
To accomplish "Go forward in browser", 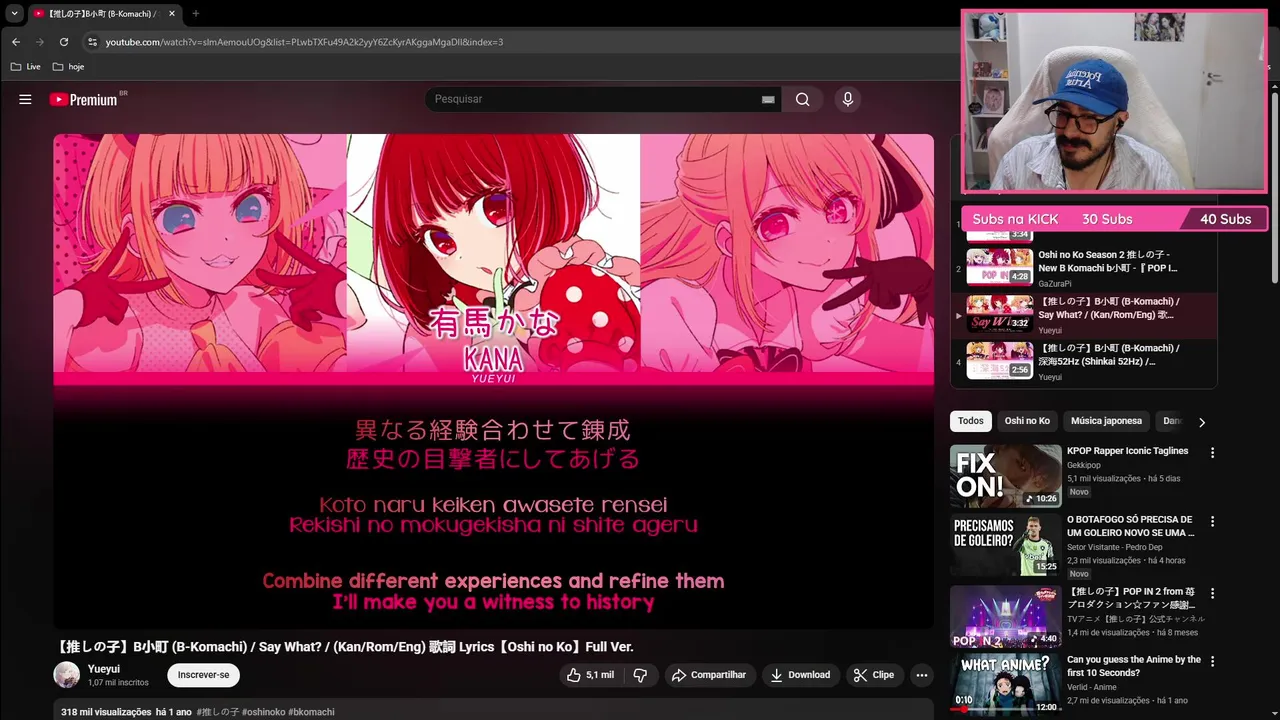I will [x=40, y=42].
